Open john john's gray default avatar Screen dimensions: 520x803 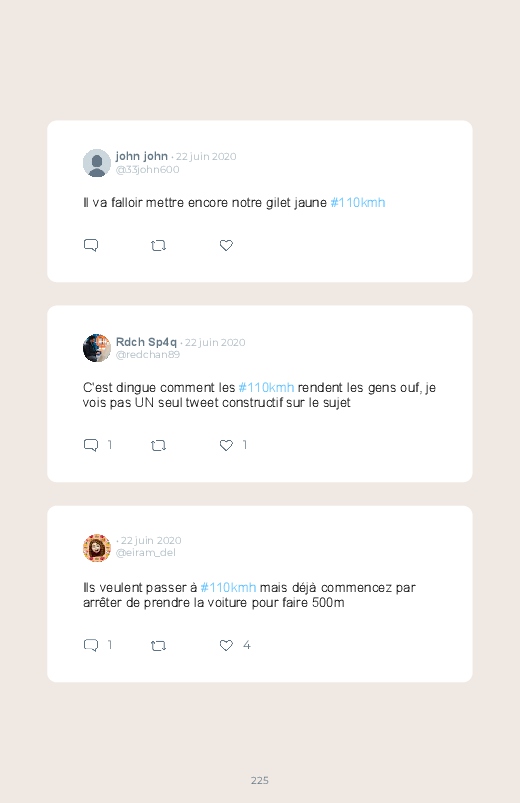pos(97,163)
